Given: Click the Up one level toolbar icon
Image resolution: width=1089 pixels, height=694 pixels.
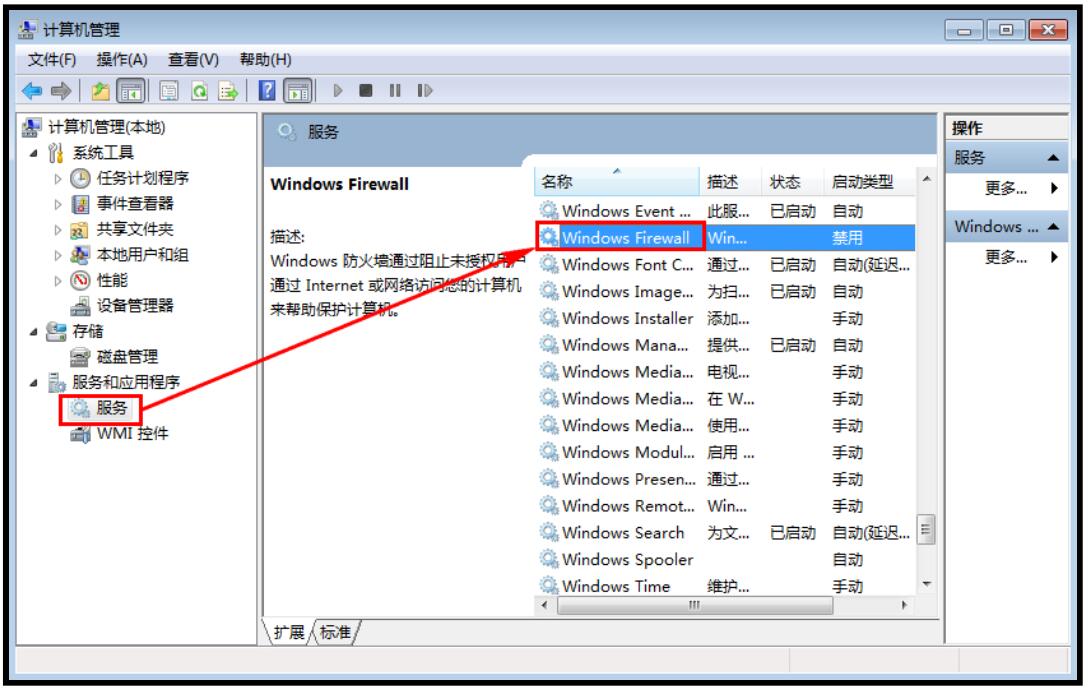Looking at the screenshot, I should [101, 91].
